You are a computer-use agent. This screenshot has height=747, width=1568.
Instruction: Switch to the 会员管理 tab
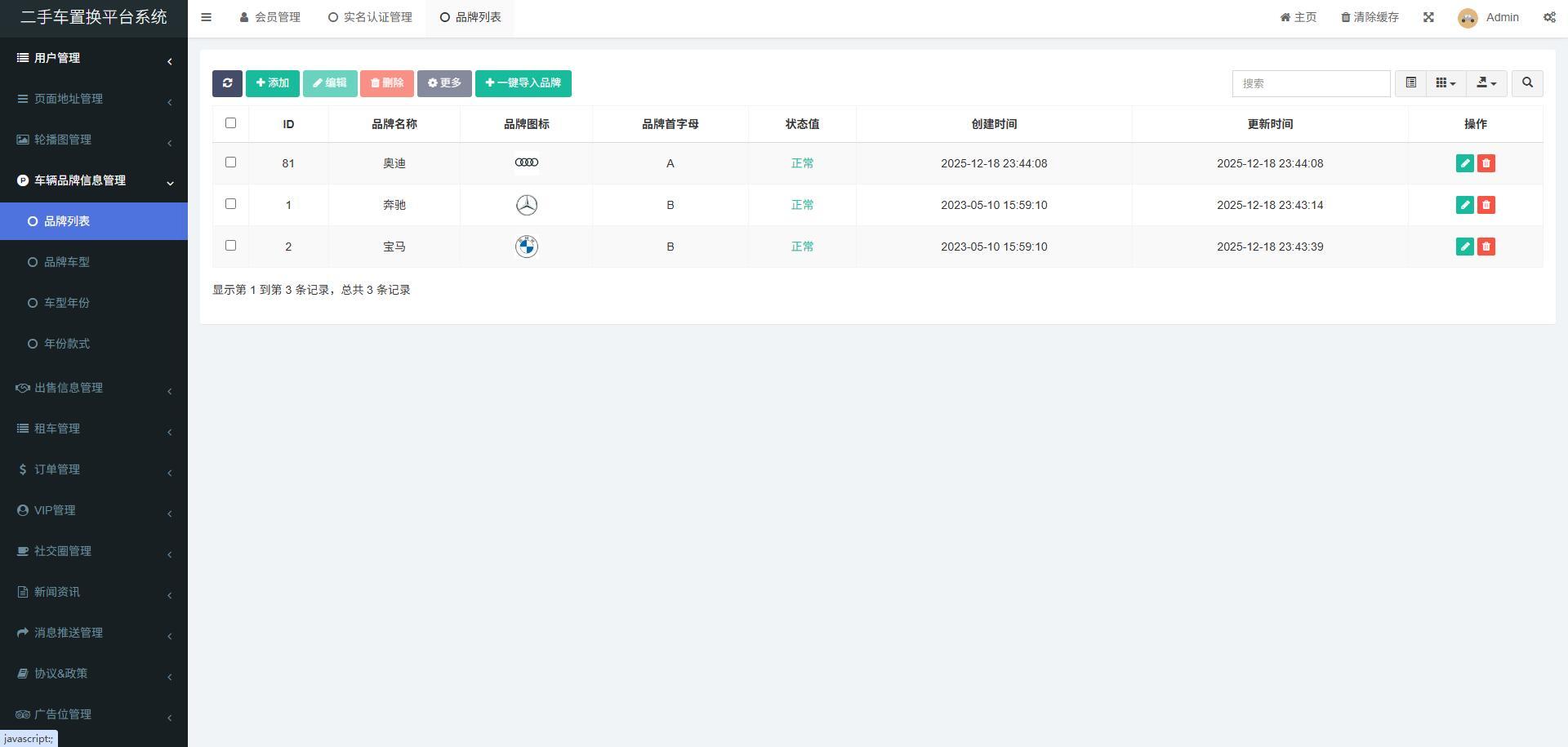(270, 17)
